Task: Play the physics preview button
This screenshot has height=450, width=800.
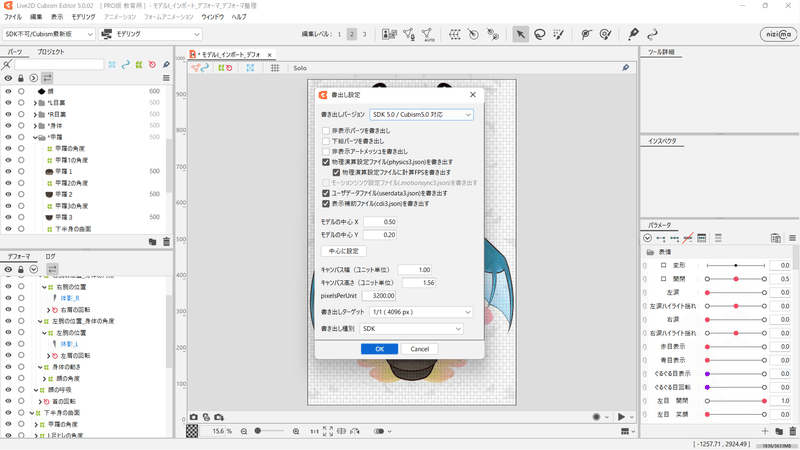Action: coord(621,417)
